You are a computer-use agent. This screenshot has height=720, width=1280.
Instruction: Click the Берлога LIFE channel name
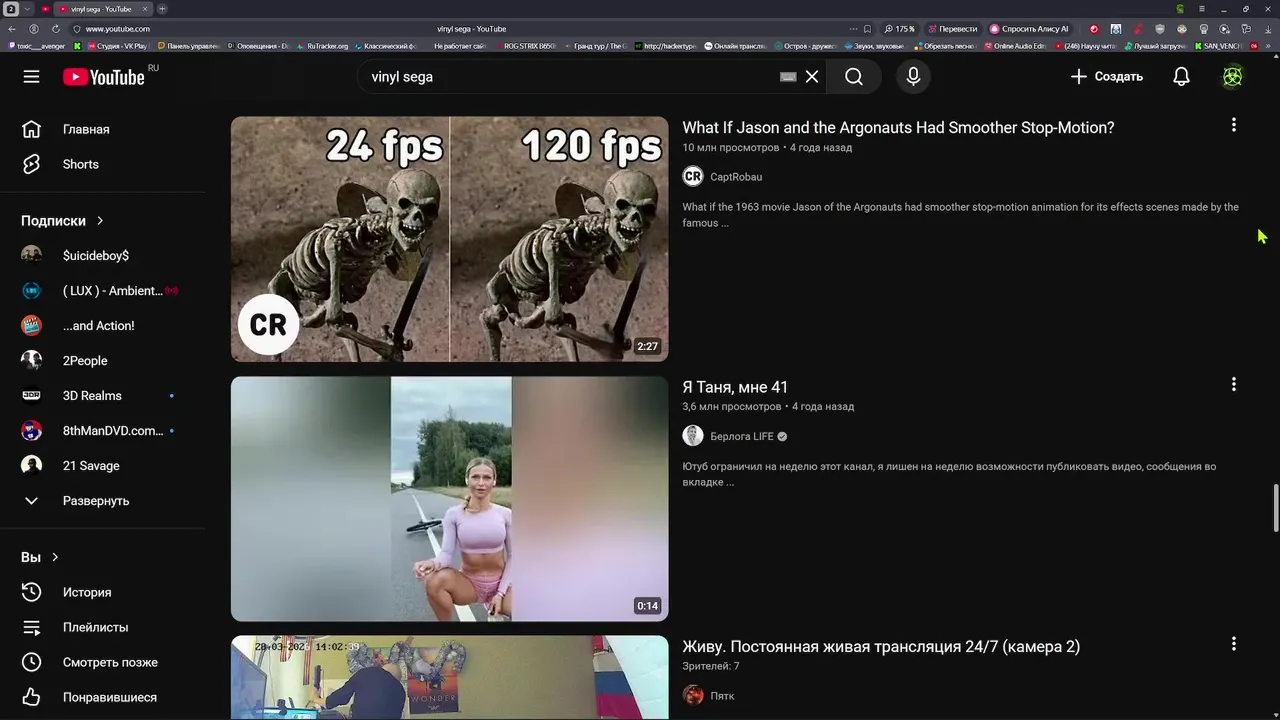(742, 437)
